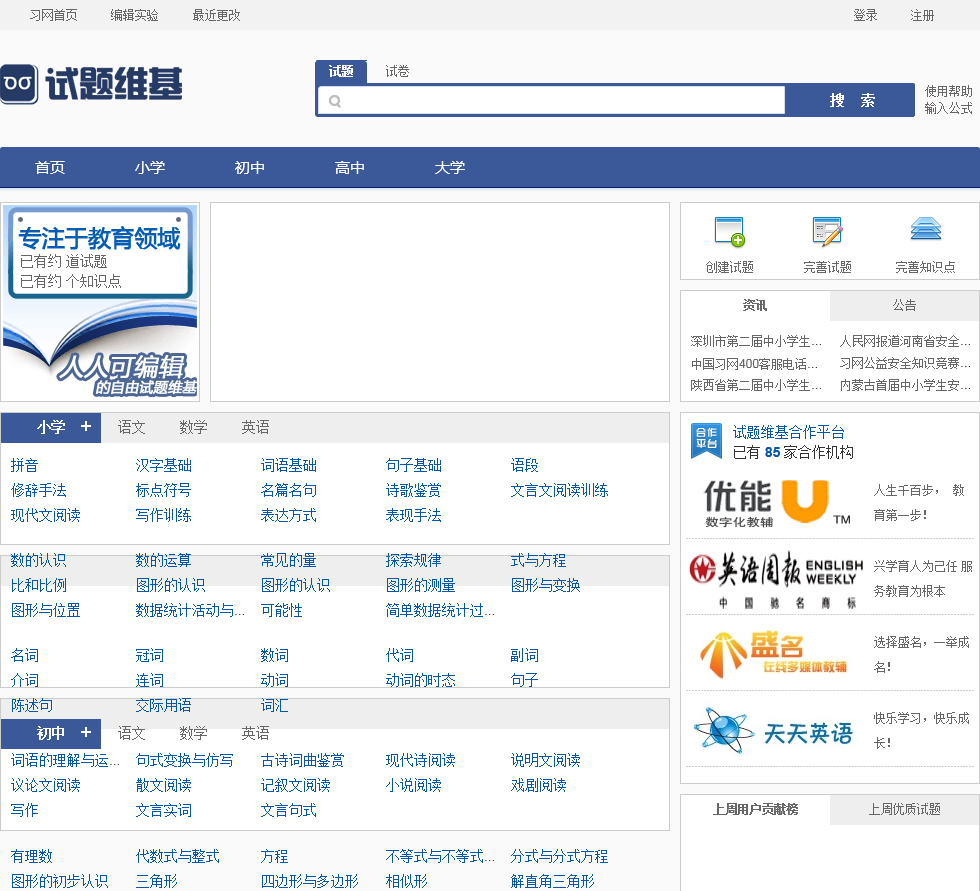The image size is (980, 891).
Task: Click the 创建试题 icon
Action: (729, 231)
